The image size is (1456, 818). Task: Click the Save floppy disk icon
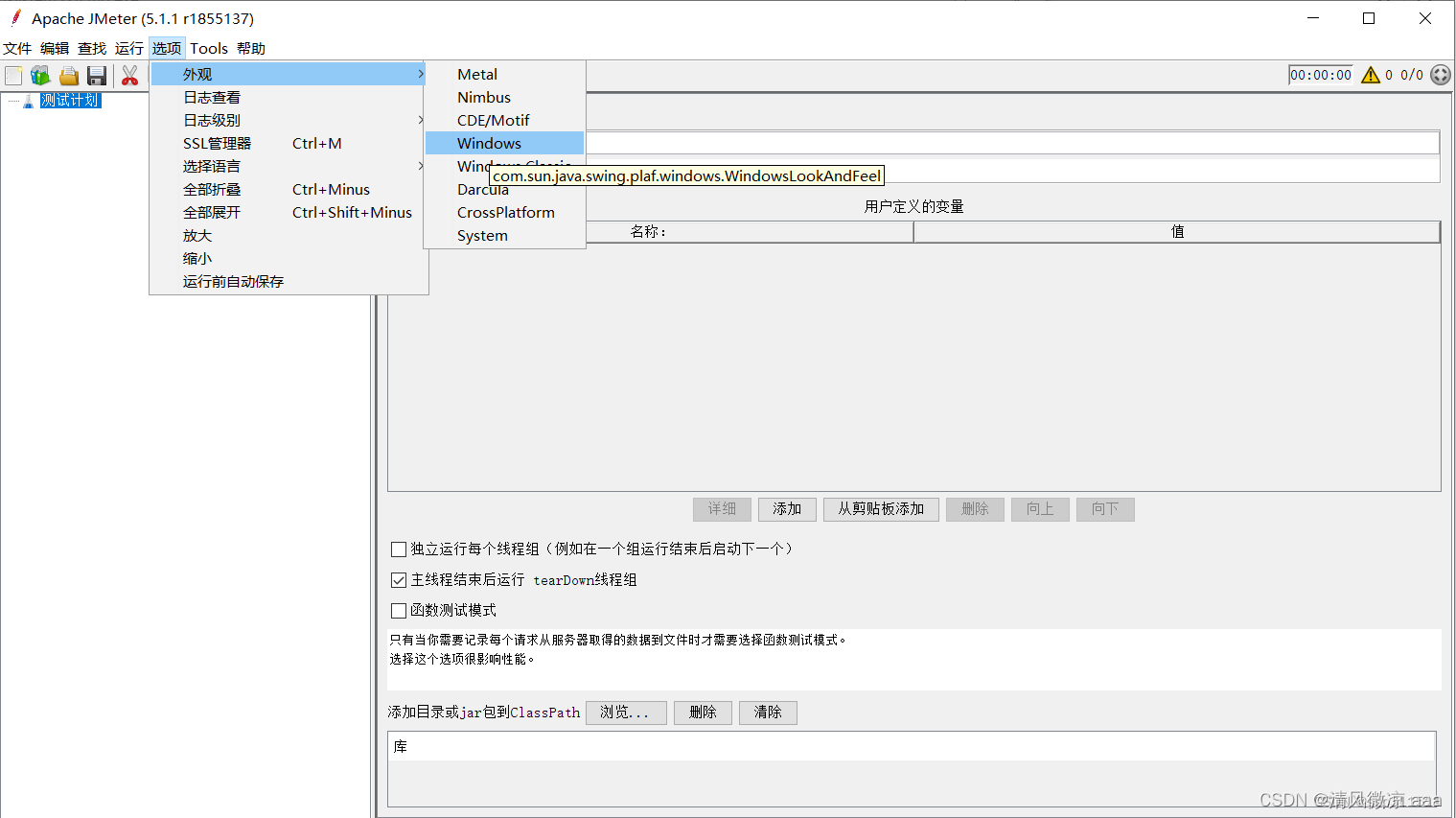click(x=97, y=76)
